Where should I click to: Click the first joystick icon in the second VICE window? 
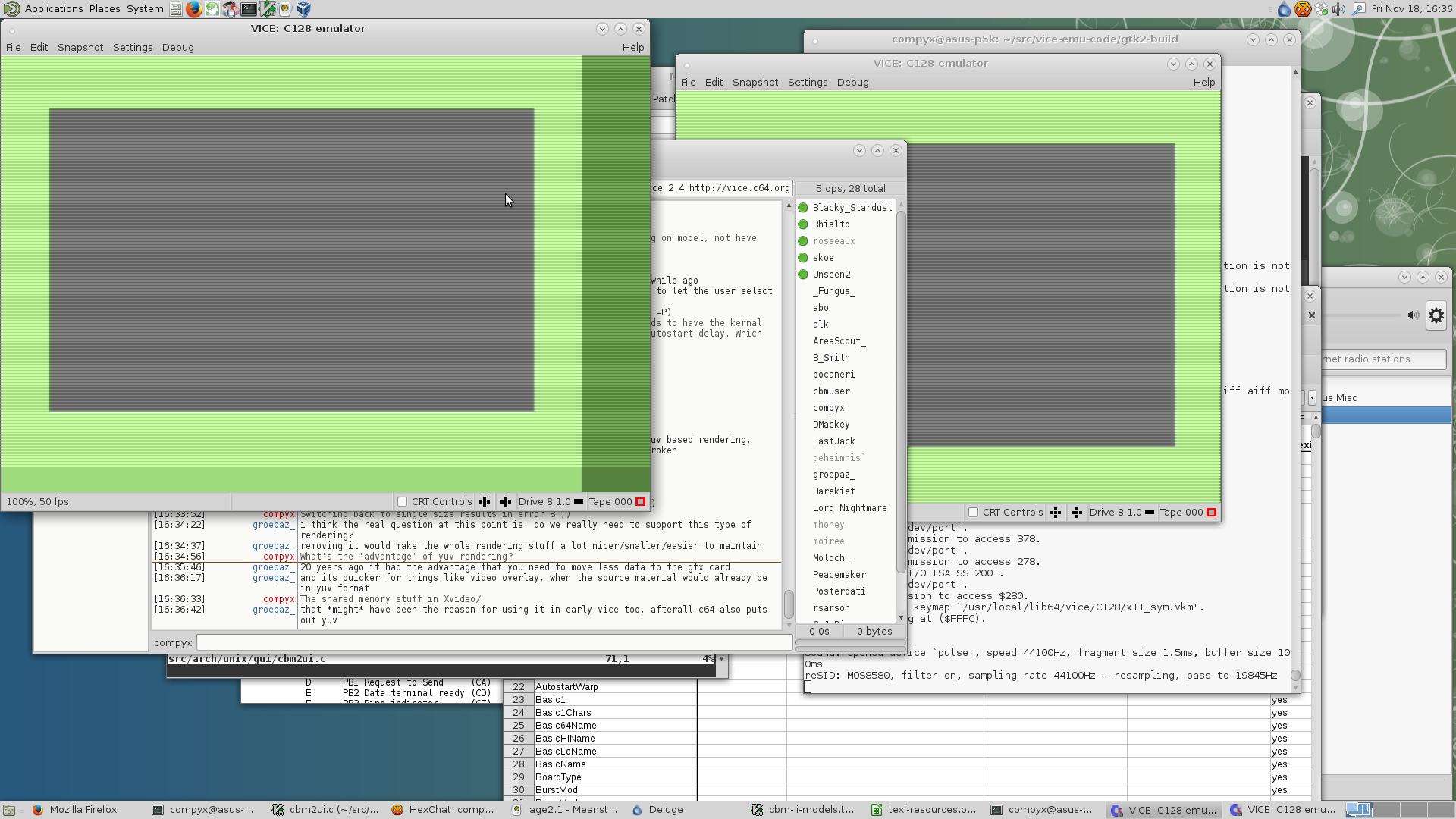point(1056,513)
